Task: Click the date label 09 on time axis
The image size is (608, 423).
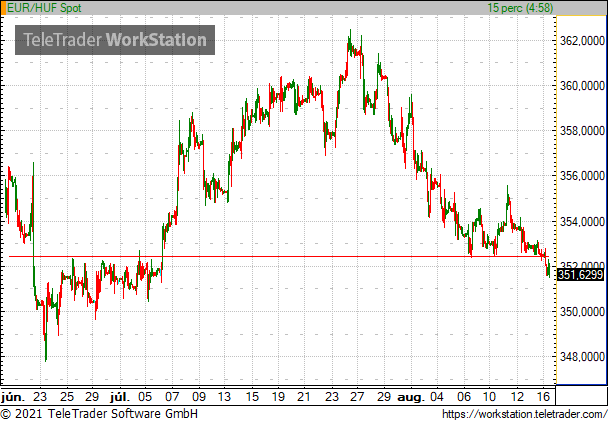Action: point(199,397)
